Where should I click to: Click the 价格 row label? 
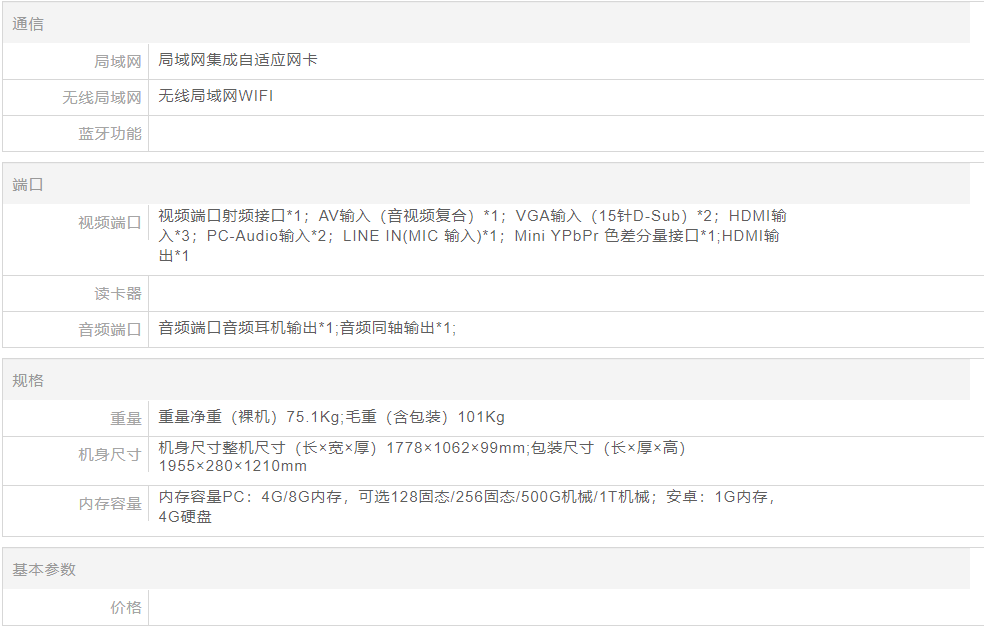[125, 608]
